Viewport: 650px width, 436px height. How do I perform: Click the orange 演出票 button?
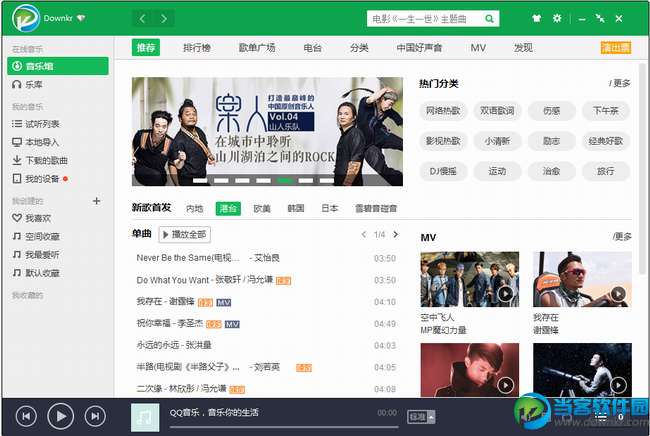coord(616,48)
